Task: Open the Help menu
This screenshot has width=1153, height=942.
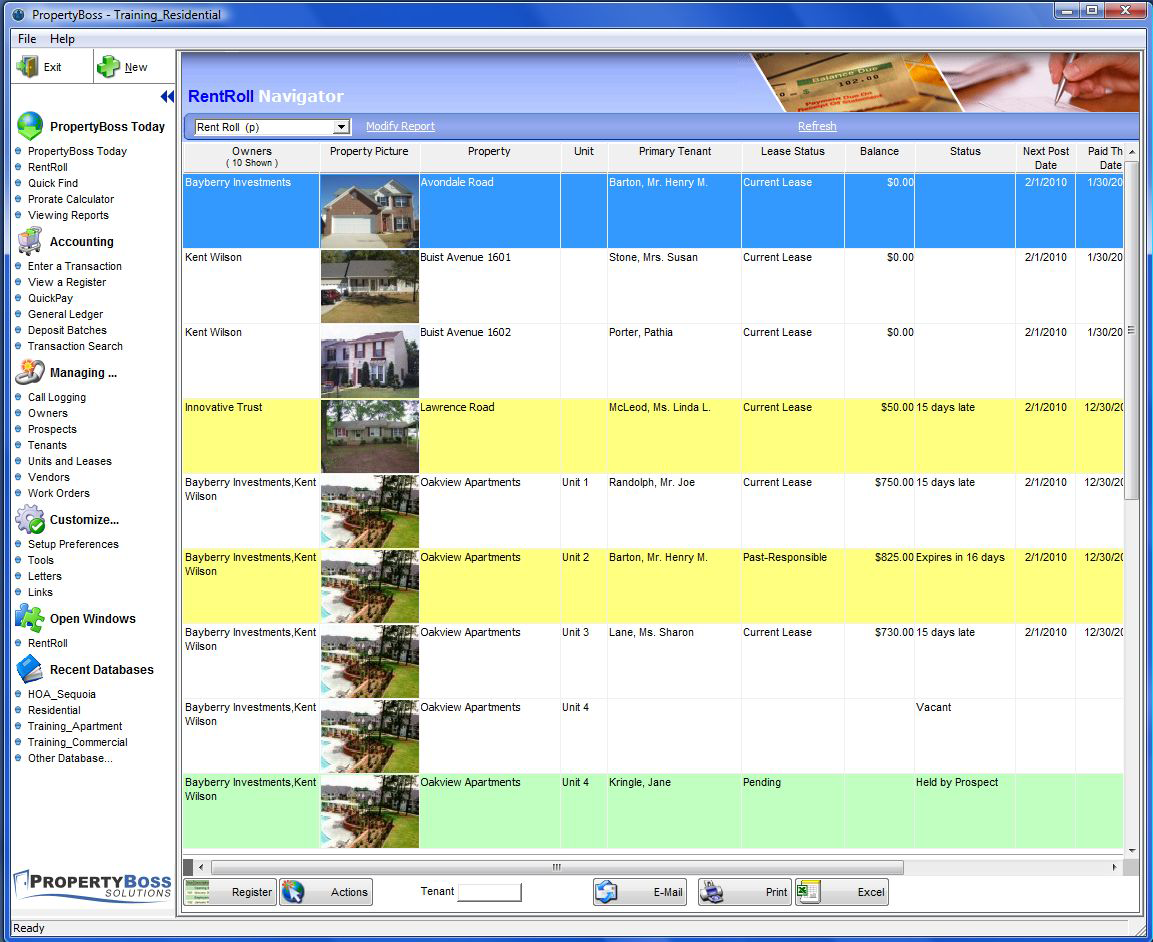Action: (63, 39)
